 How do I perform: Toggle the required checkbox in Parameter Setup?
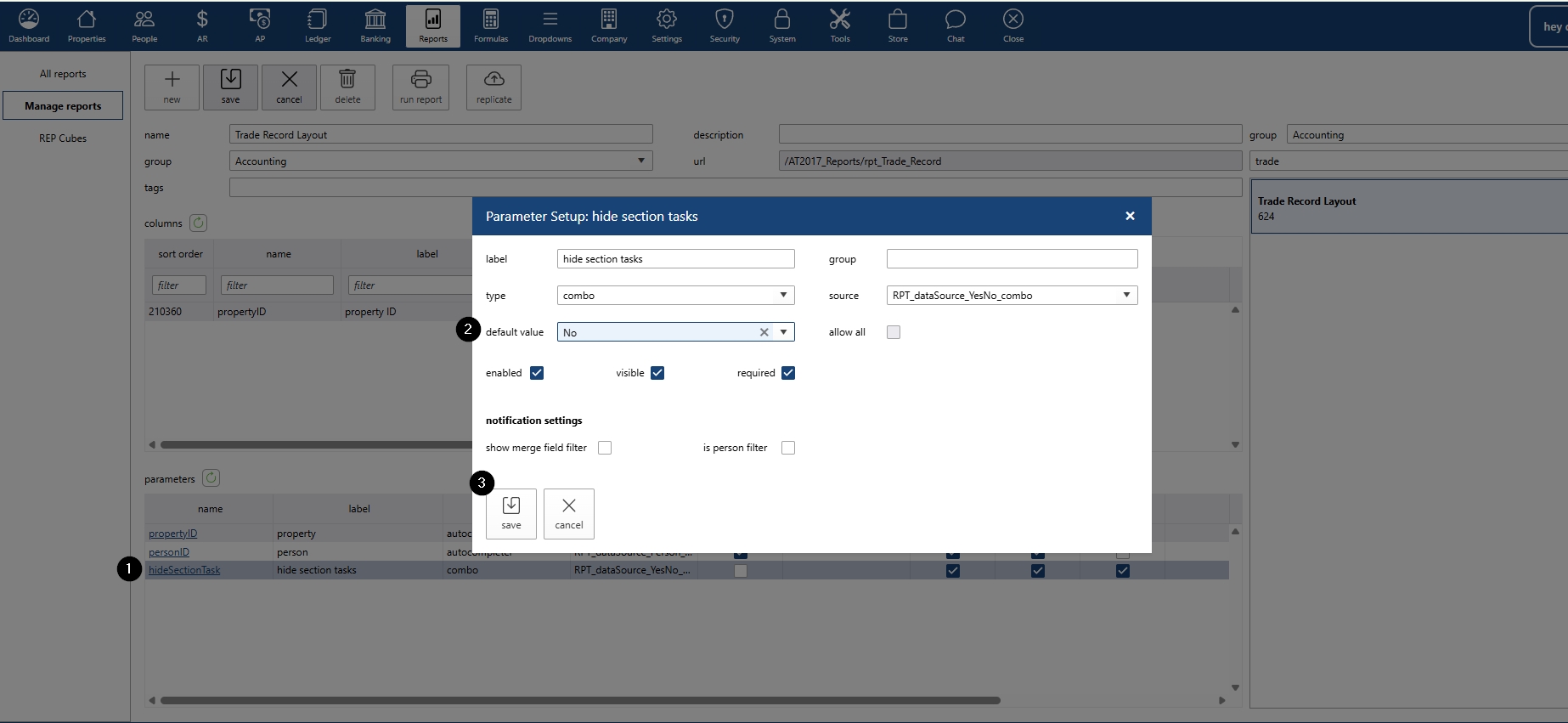788,373
